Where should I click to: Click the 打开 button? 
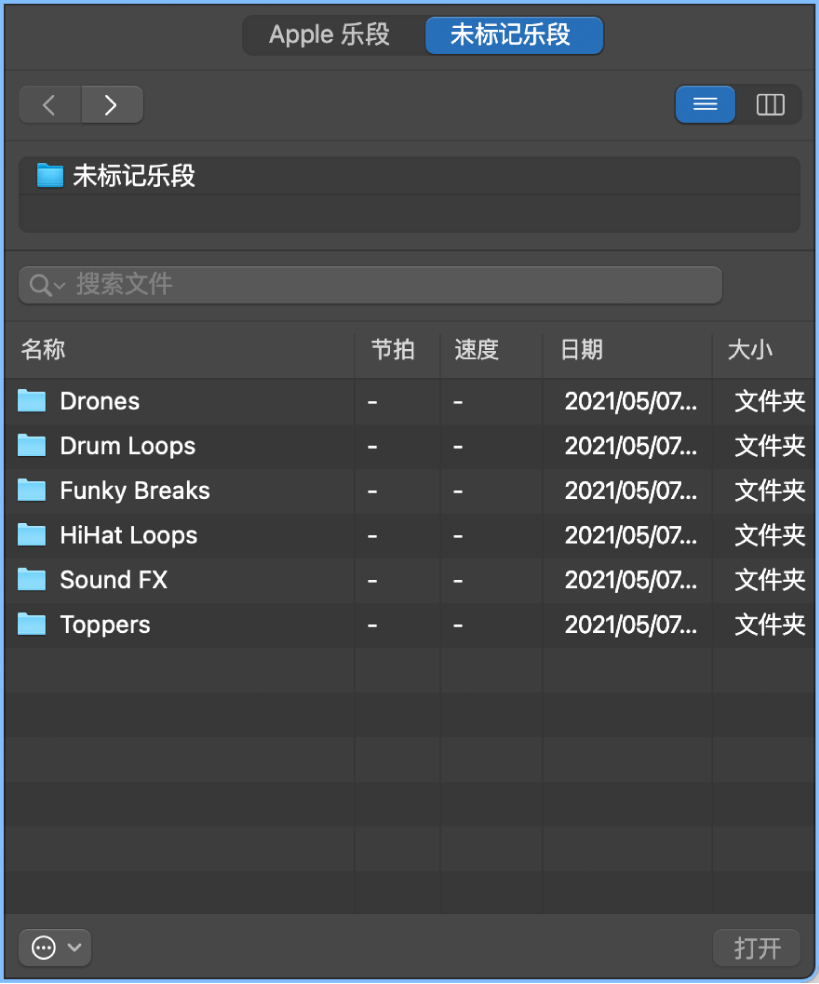click(755, 947)
